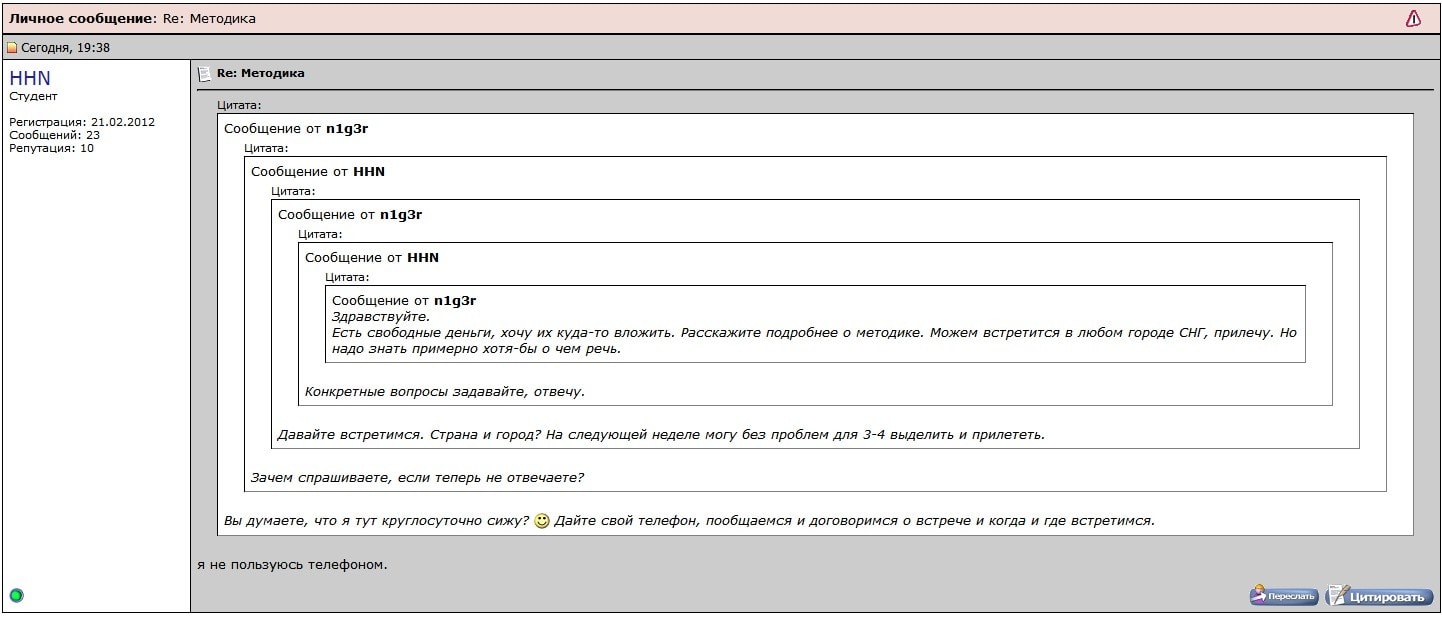The image size is (1442, 617).
Task: Click the post title Re: Методика
Action: (261, 73)
